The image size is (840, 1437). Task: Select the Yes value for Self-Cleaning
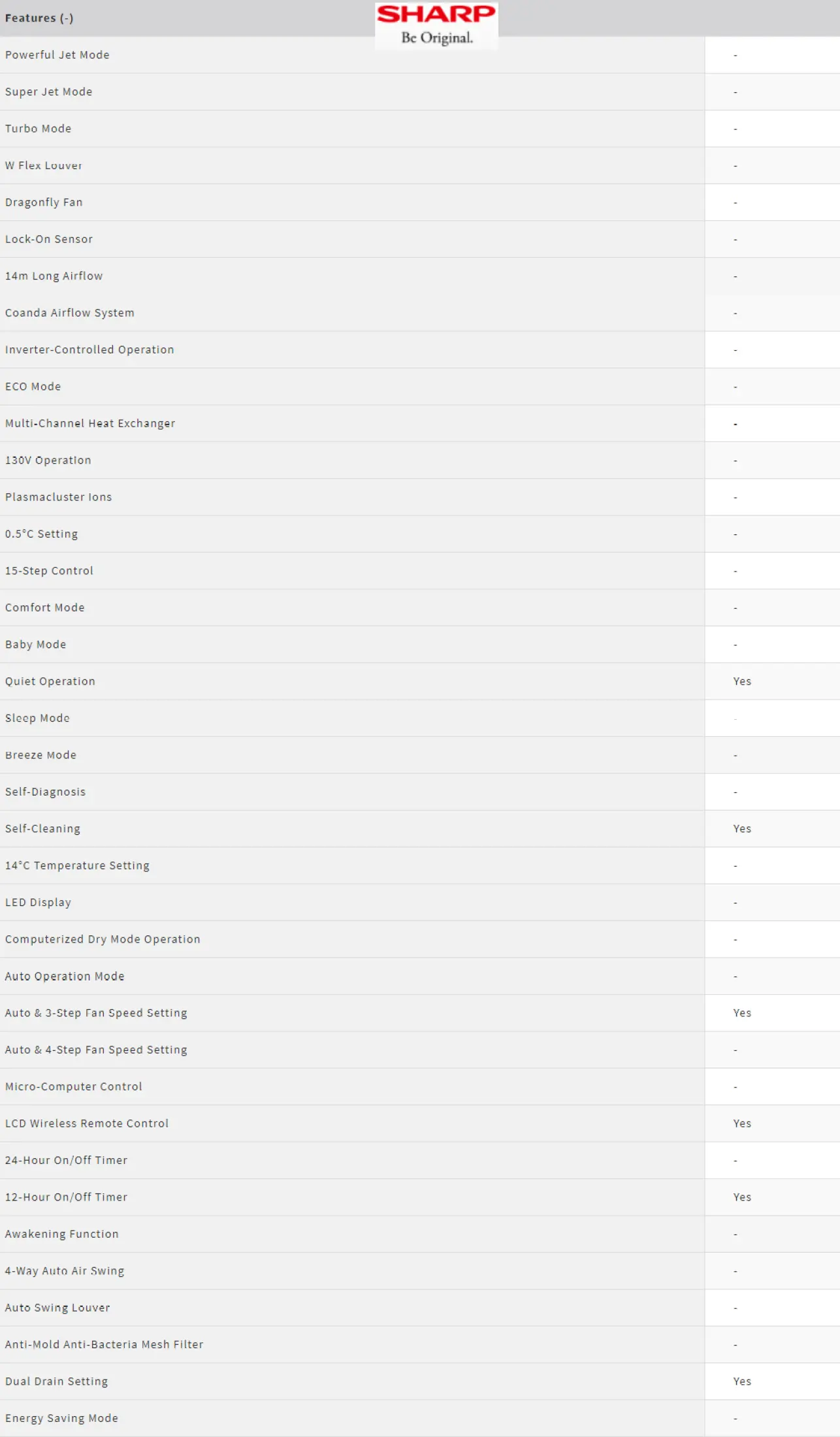[x=742, y=829]
